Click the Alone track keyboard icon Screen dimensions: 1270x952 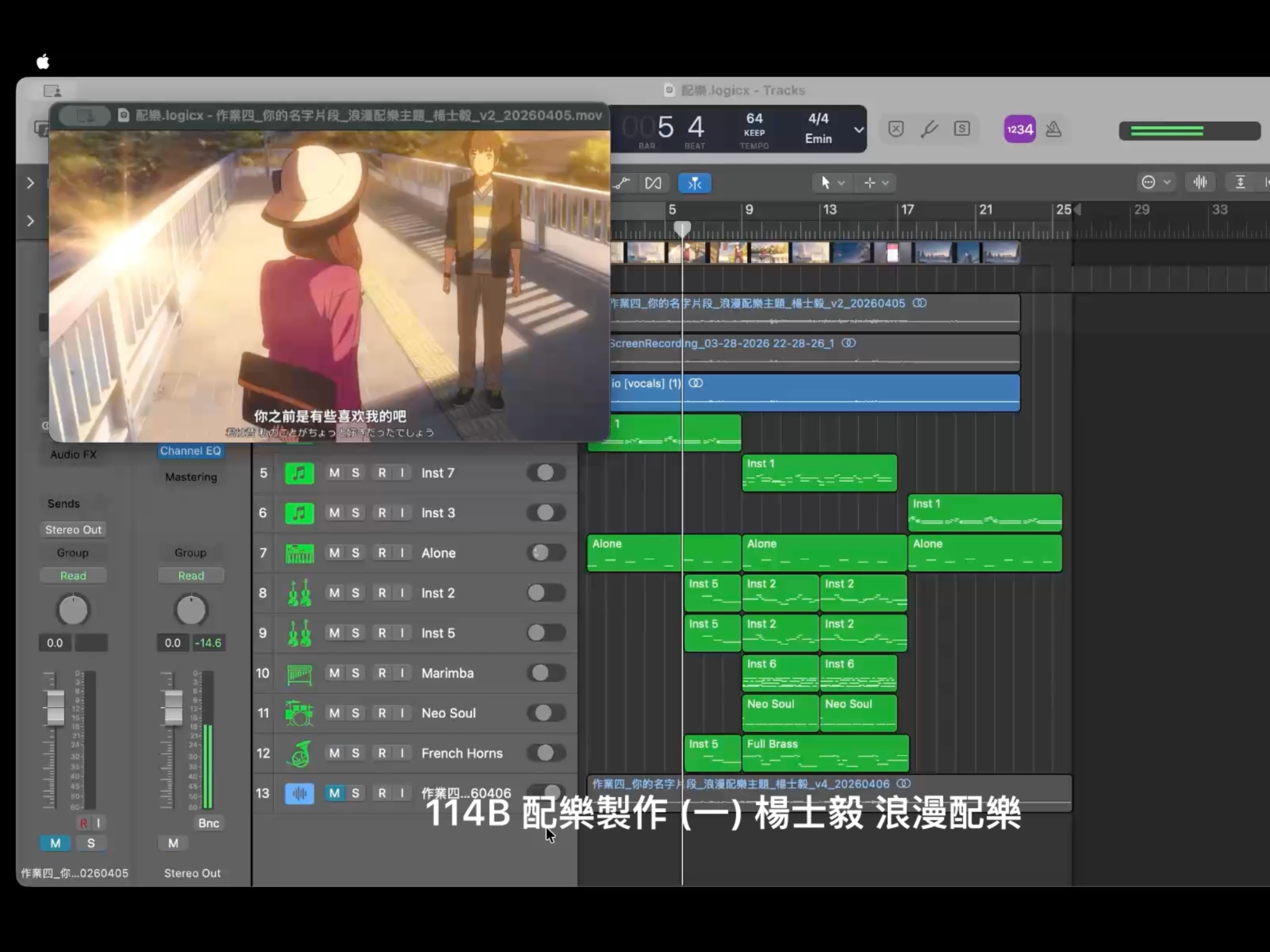299,553
